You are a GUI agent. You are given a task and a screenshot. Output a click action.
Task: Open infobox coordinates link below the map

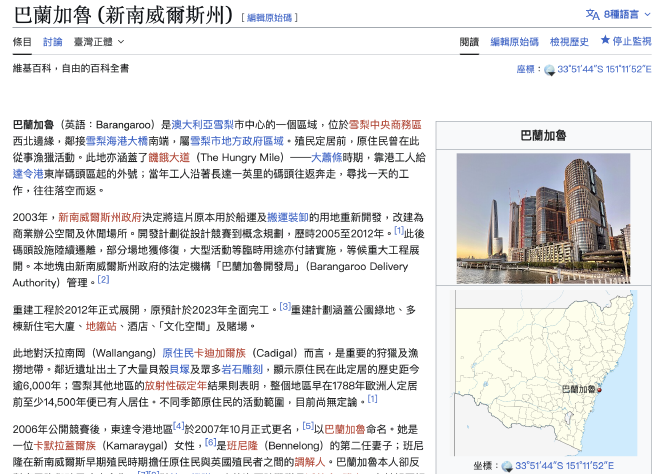[564, 466]
